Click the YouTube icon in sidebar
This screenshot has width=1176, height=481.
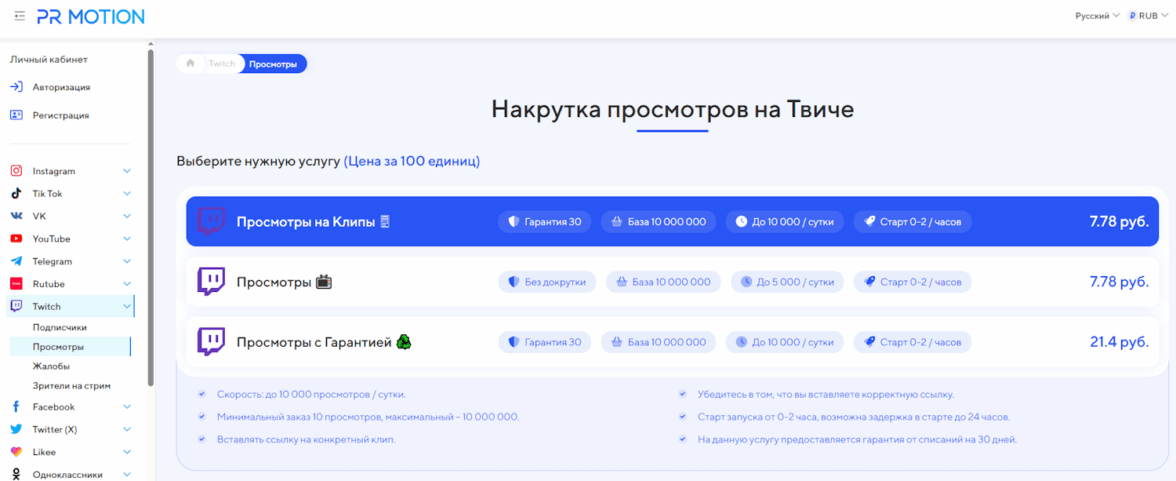click(x=16, y=239)
